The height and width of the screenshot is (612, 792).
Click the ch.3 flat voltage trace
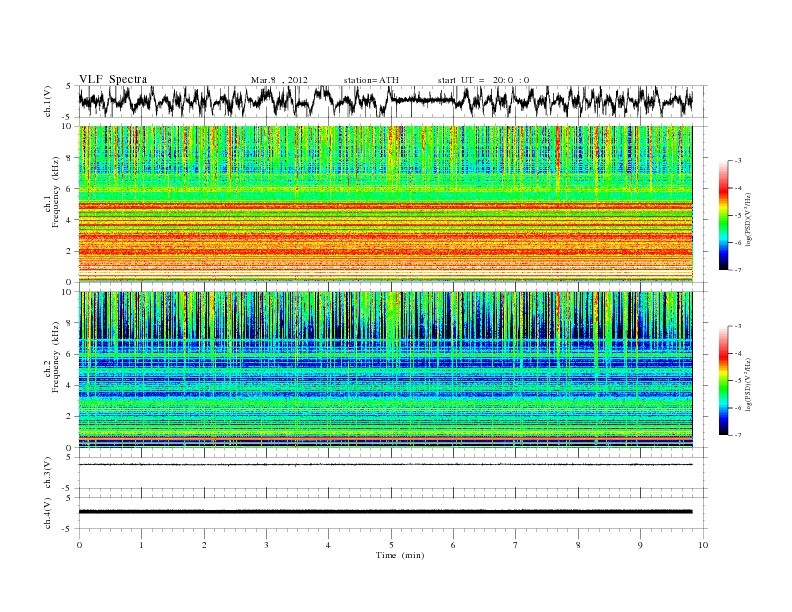pos(385,464)
